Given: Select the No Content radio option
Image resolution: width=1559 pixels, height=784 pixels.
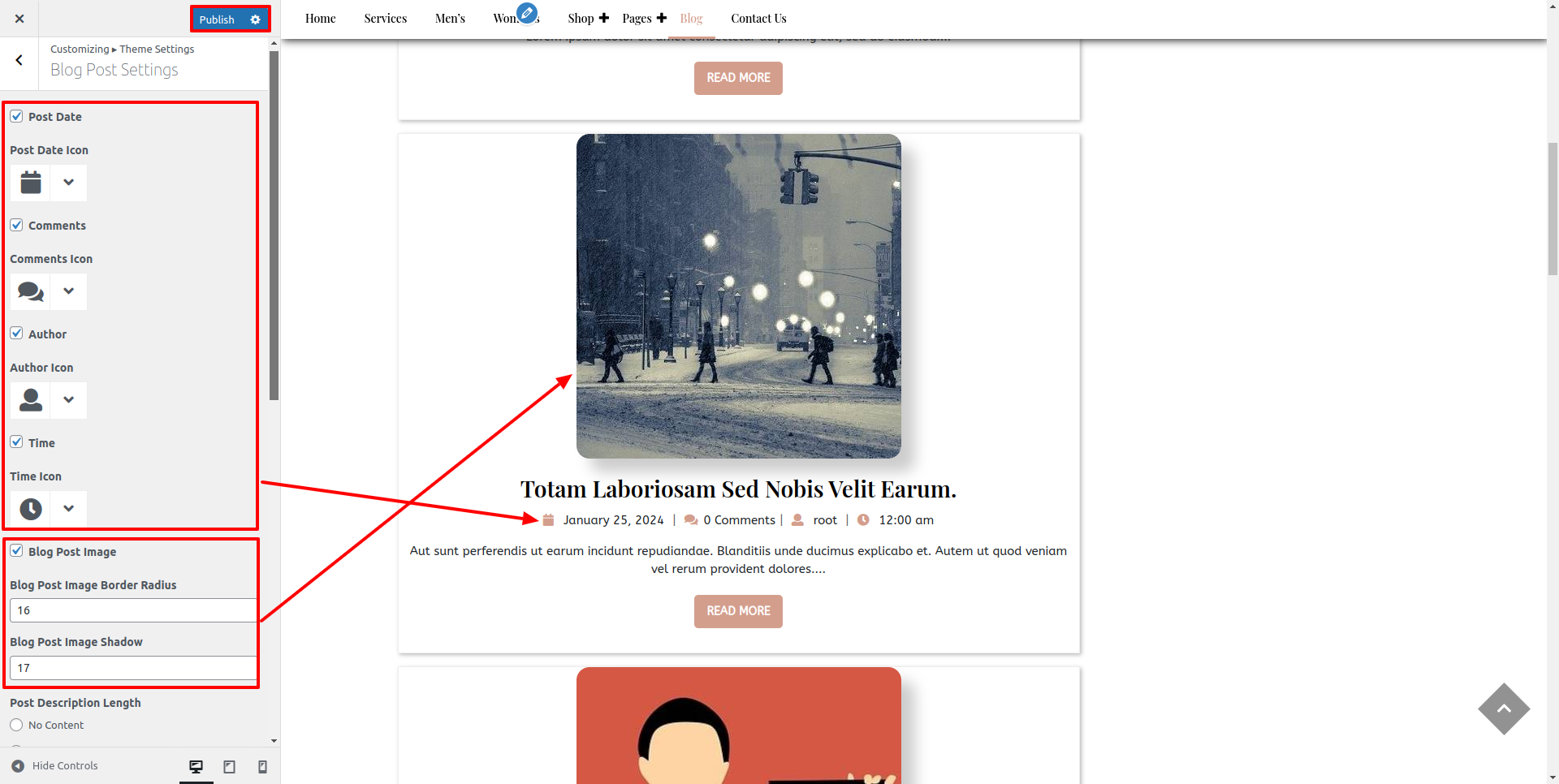Looking at the screenshot, I should [16, 725].
